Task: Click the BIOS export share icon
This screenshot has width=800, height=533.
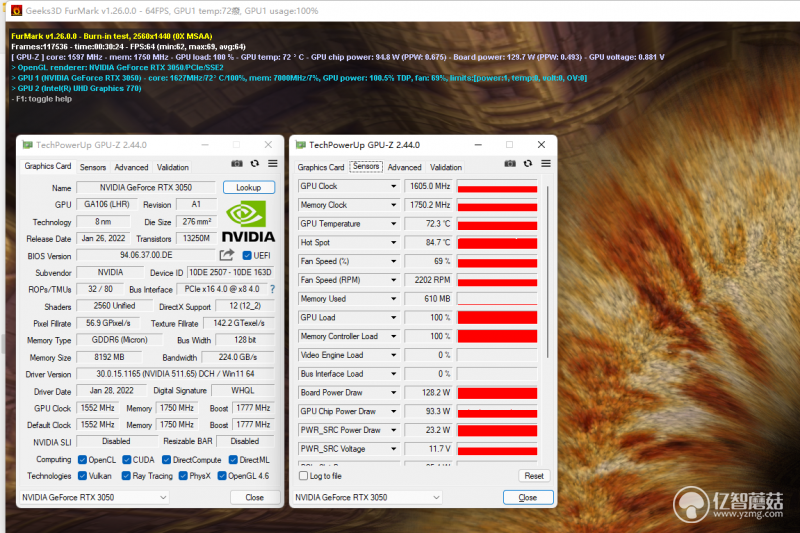Action: [227, 255]
